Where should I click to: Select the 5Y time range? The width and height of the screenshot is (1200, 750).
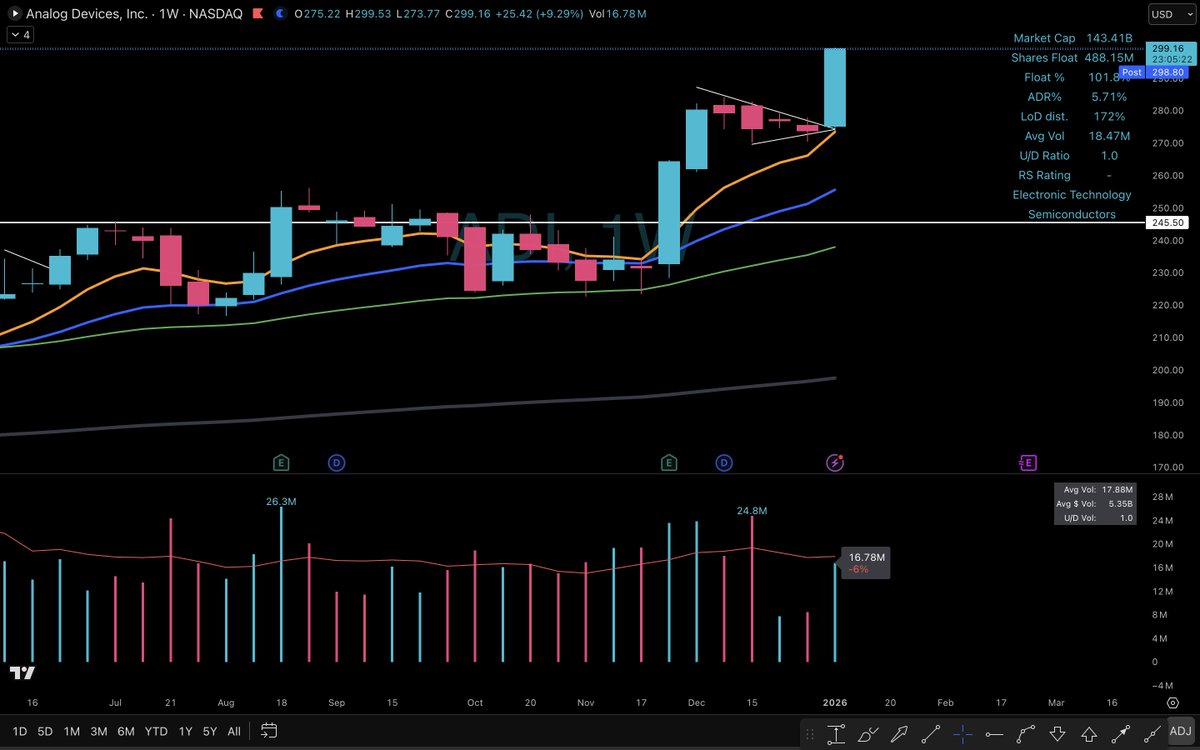pyautogui.click(x=208, y=731)
